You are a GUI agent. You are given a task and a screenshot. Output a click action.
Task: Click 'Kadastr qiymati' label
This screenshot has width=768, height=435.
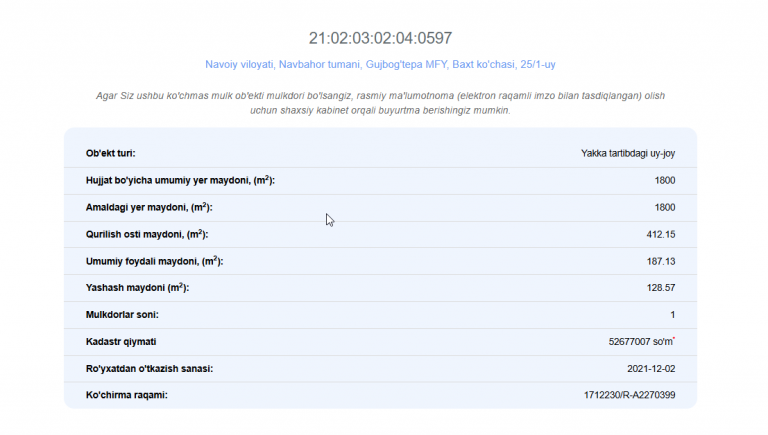tap(121, 341)
